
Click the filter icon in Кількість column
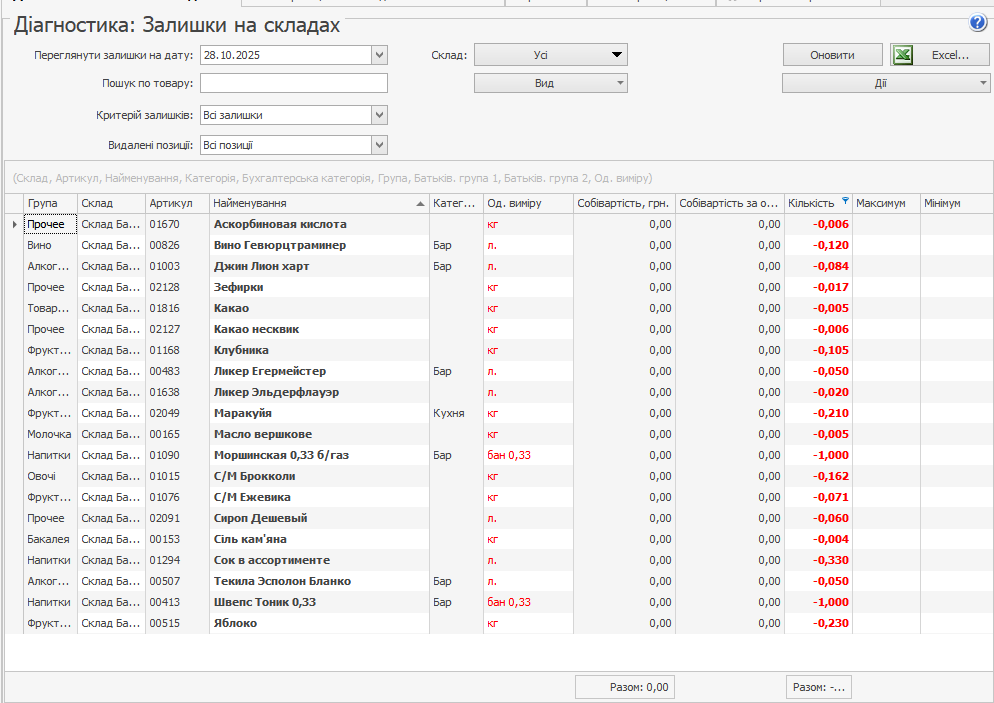pos(845,202)
